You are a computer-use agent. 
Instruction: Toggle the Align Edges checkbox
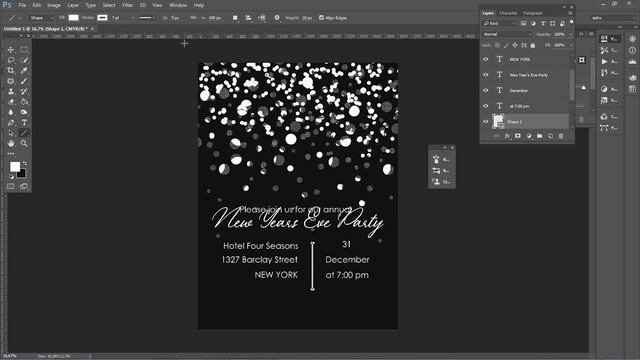pos(321,18)
